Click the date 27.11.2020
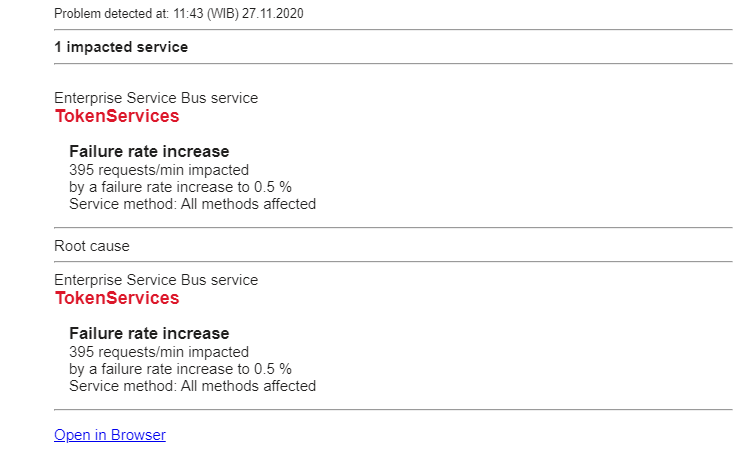The width and height of the screenshot is (752, 460). click(272, 14)
